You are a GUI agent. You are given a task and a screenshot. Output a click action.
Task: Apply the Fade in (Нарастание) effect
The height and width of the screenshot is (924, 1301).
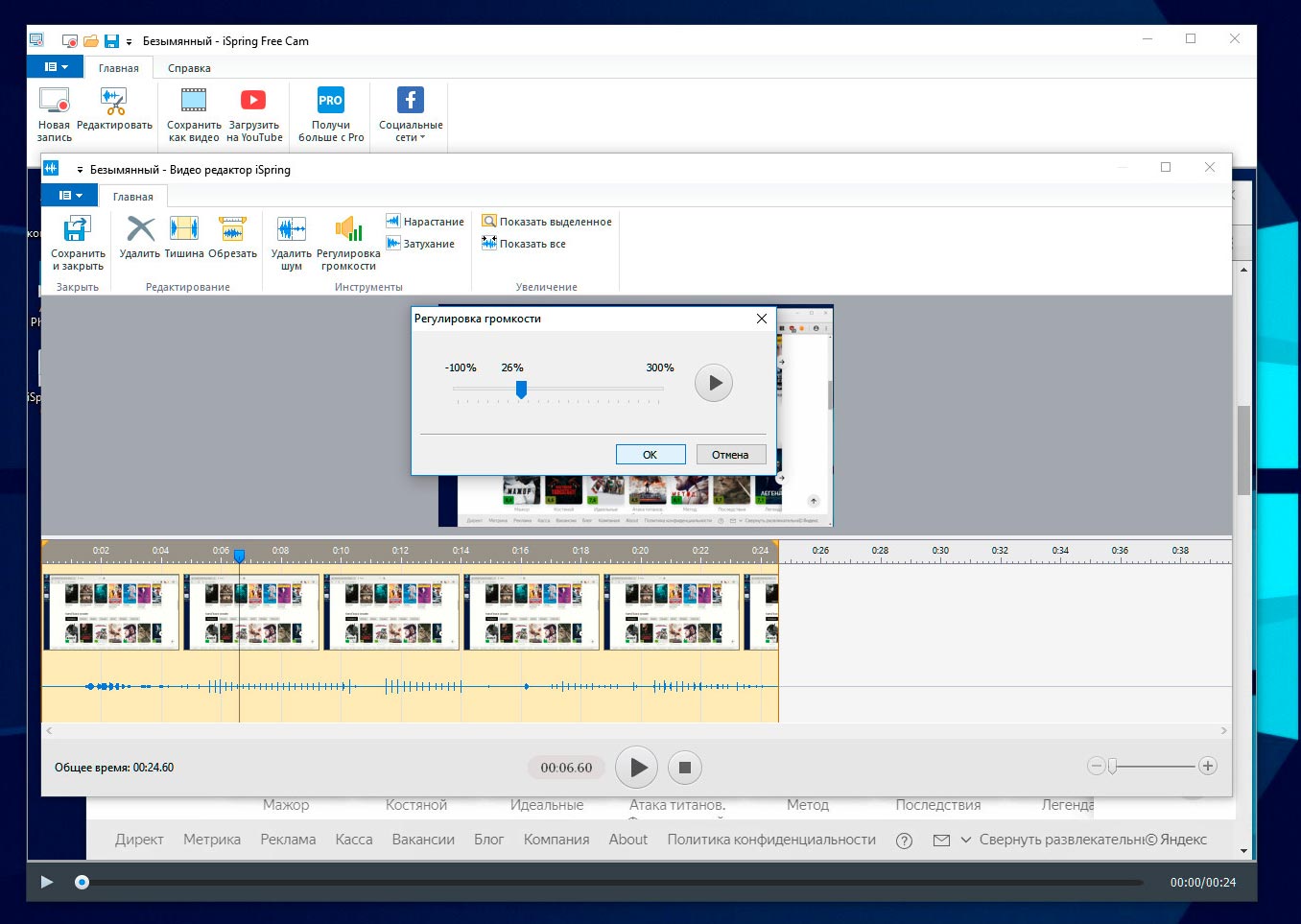click(425, 222)
